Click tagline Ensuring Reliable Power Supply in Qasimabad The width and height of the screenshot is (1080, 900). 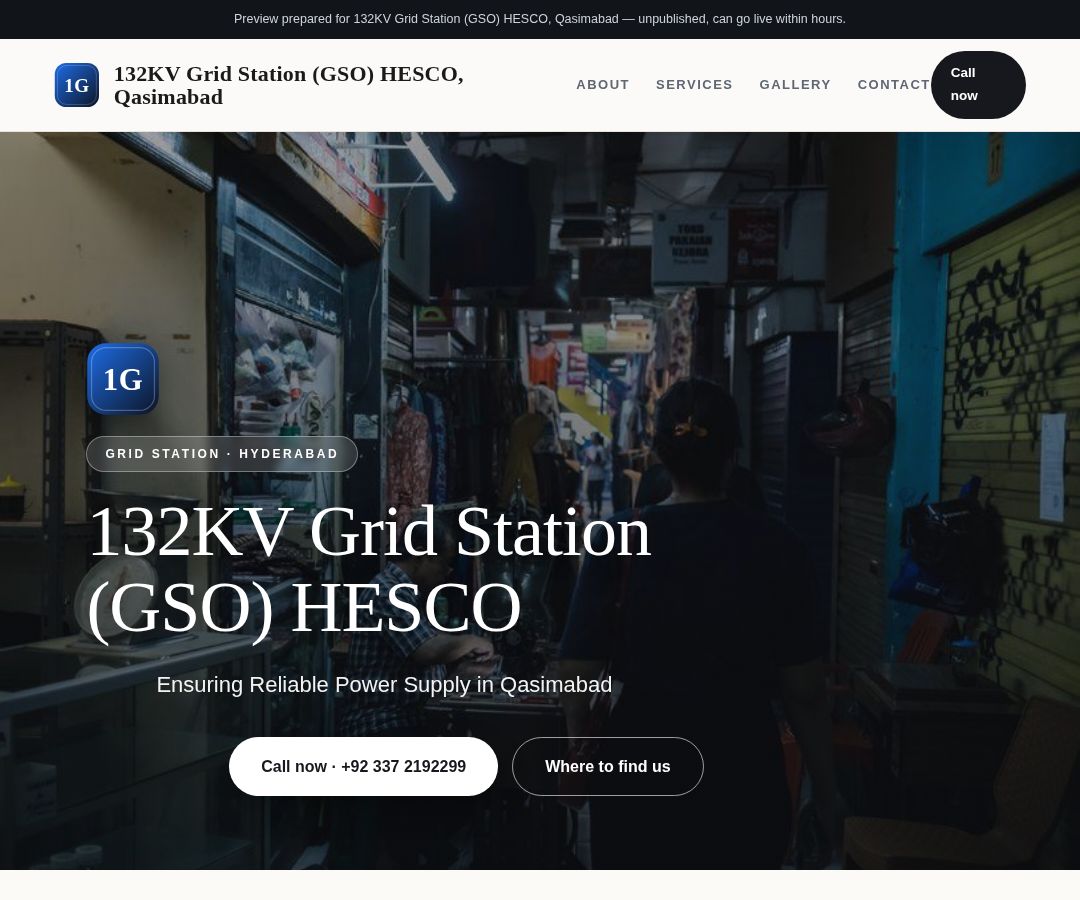(x=384, y=684)
